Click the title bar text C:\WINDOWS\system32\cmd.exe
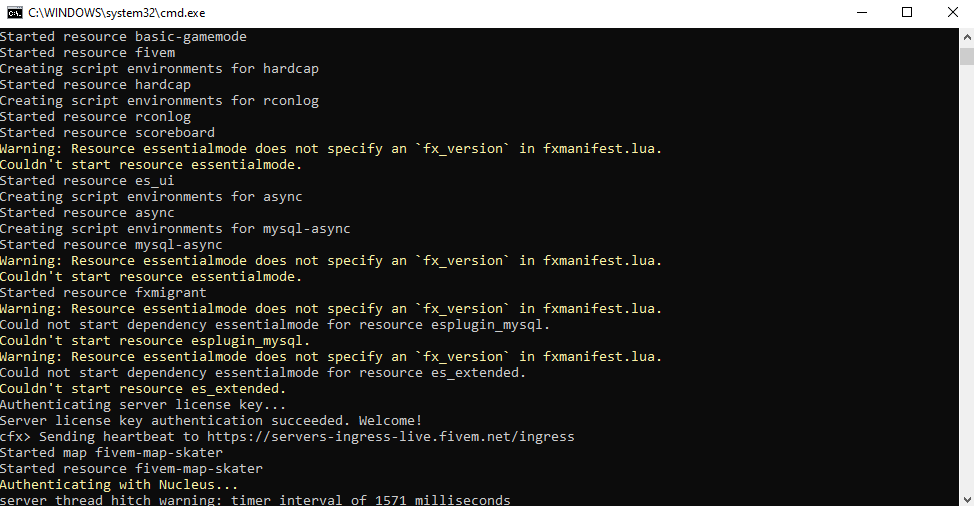The width and height of the screenshot is (974, 506). click(117, 12)
